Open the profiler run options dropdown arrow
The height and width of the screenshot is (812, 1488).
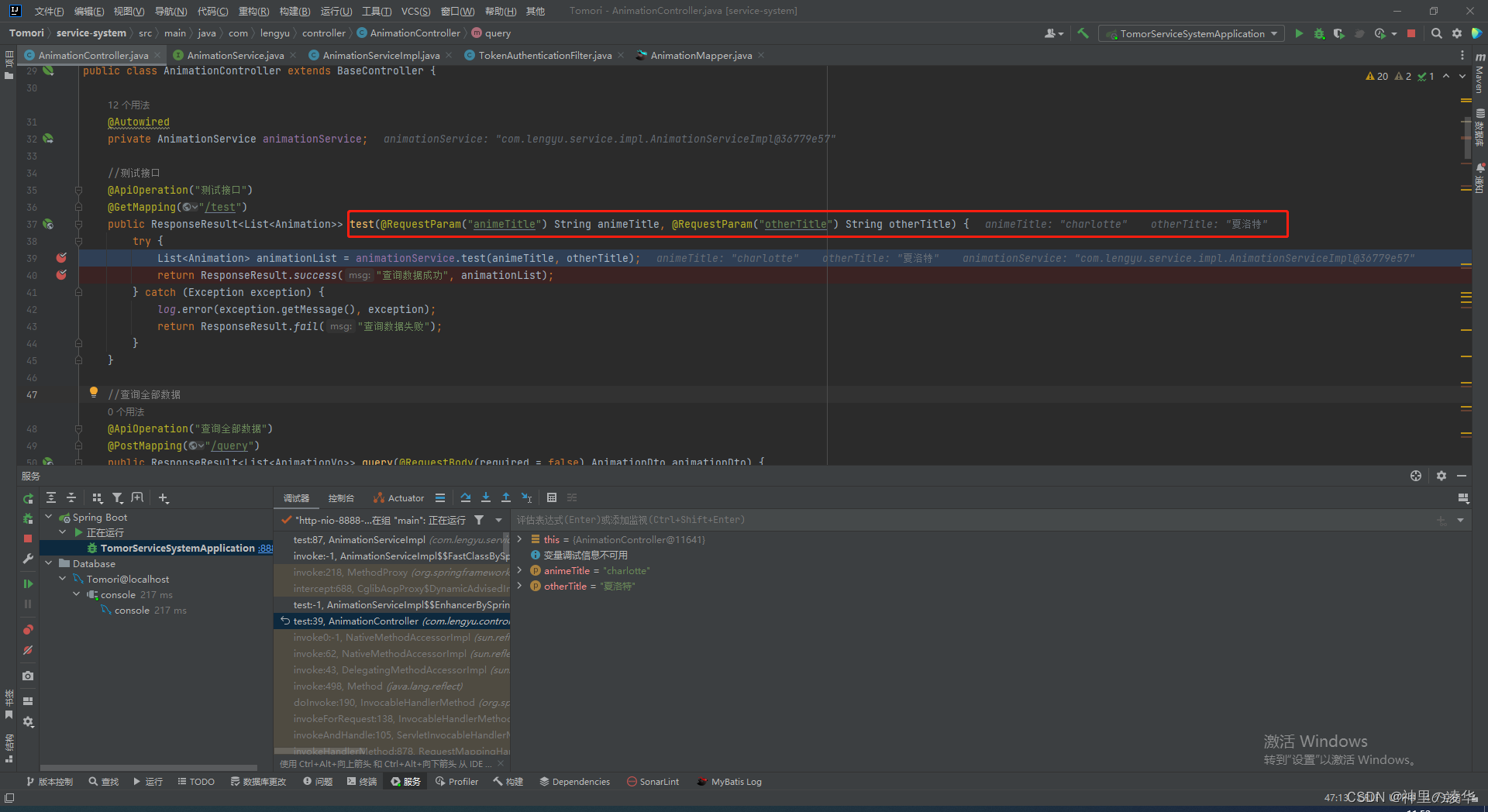pyautogui.click(x=1394, y=33)
